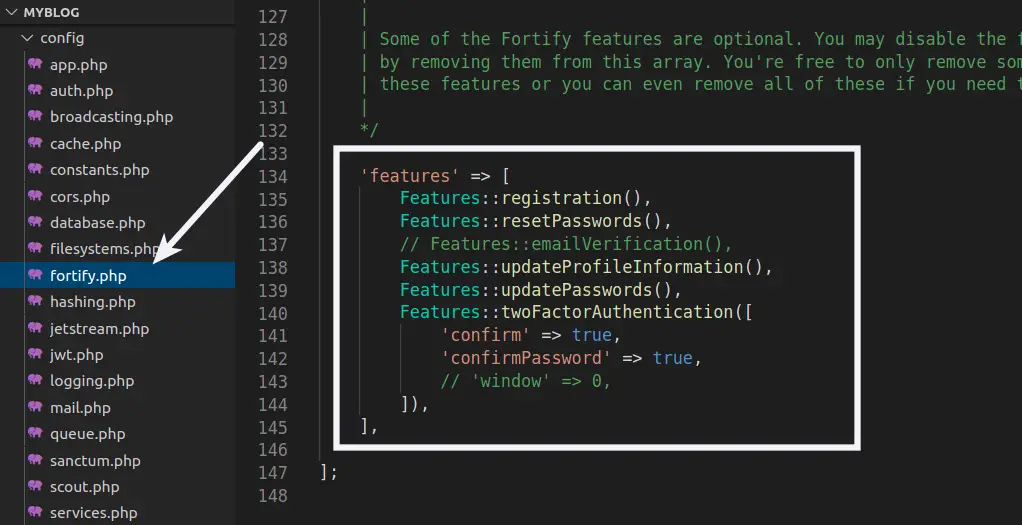Screen dimensions: 1022x525
Task: Click the PHP icon beside filesystems.php
Action: point(35,248)
